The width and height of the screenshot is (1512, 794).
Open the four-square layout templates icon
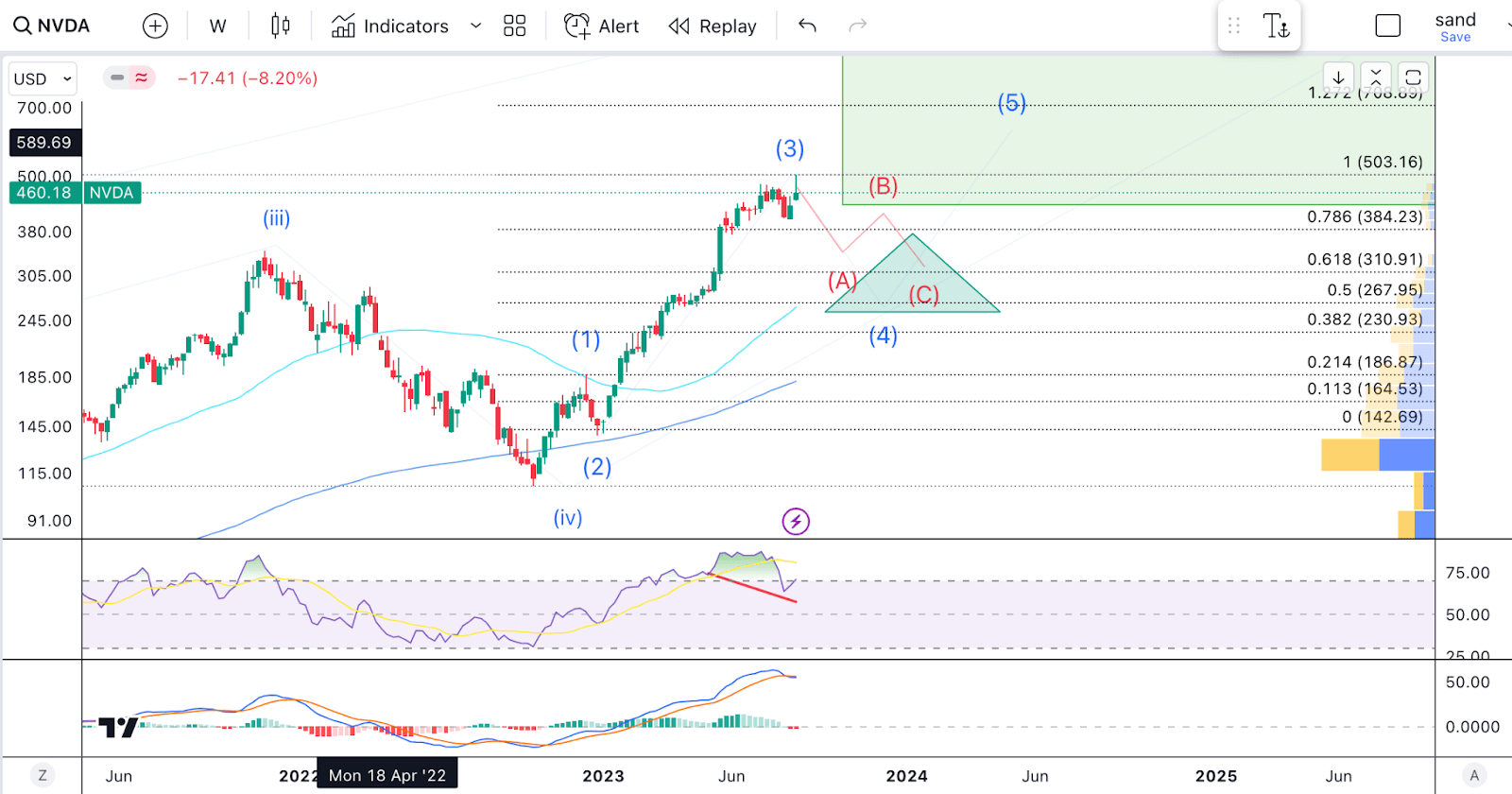pyautogui.click(x=514, y=26)
